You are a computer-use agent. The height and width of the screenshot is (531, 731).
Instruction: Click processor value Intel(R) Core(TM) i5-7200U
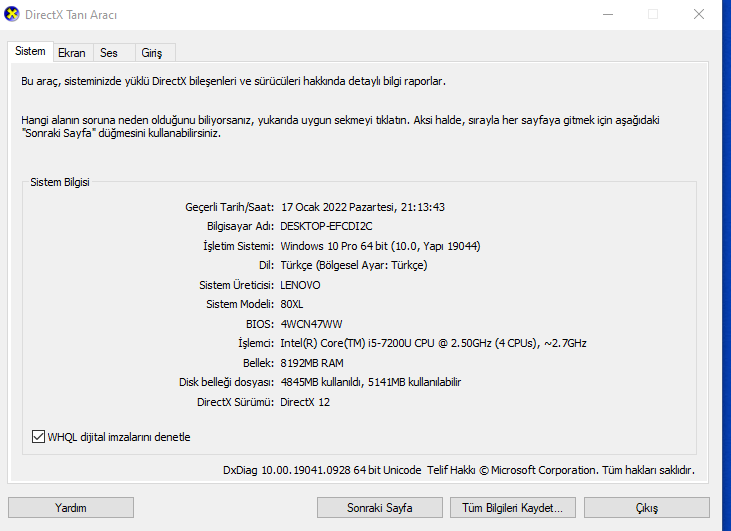pyautogui.click(x=345, y=344)
